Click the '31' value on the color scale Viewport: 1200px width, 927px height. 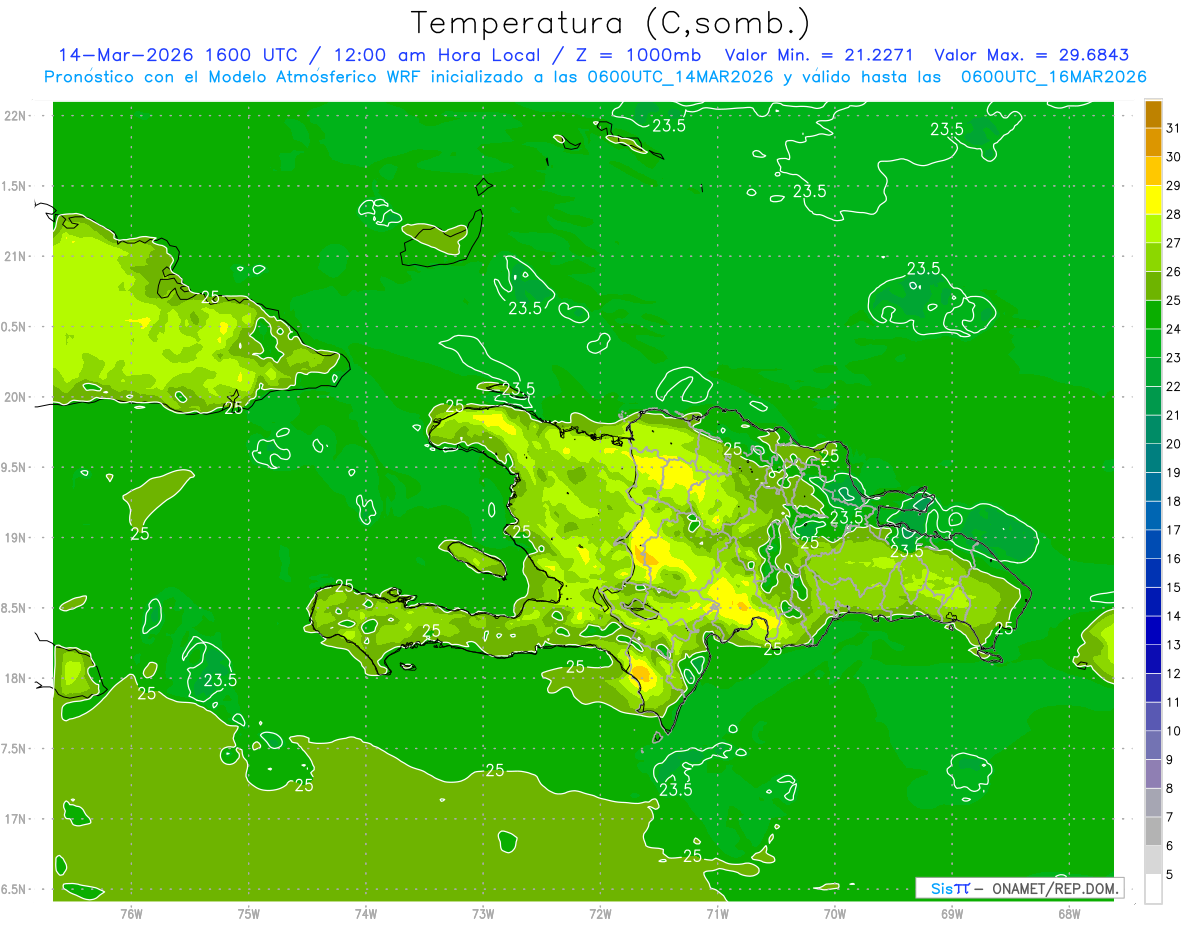1174,128
